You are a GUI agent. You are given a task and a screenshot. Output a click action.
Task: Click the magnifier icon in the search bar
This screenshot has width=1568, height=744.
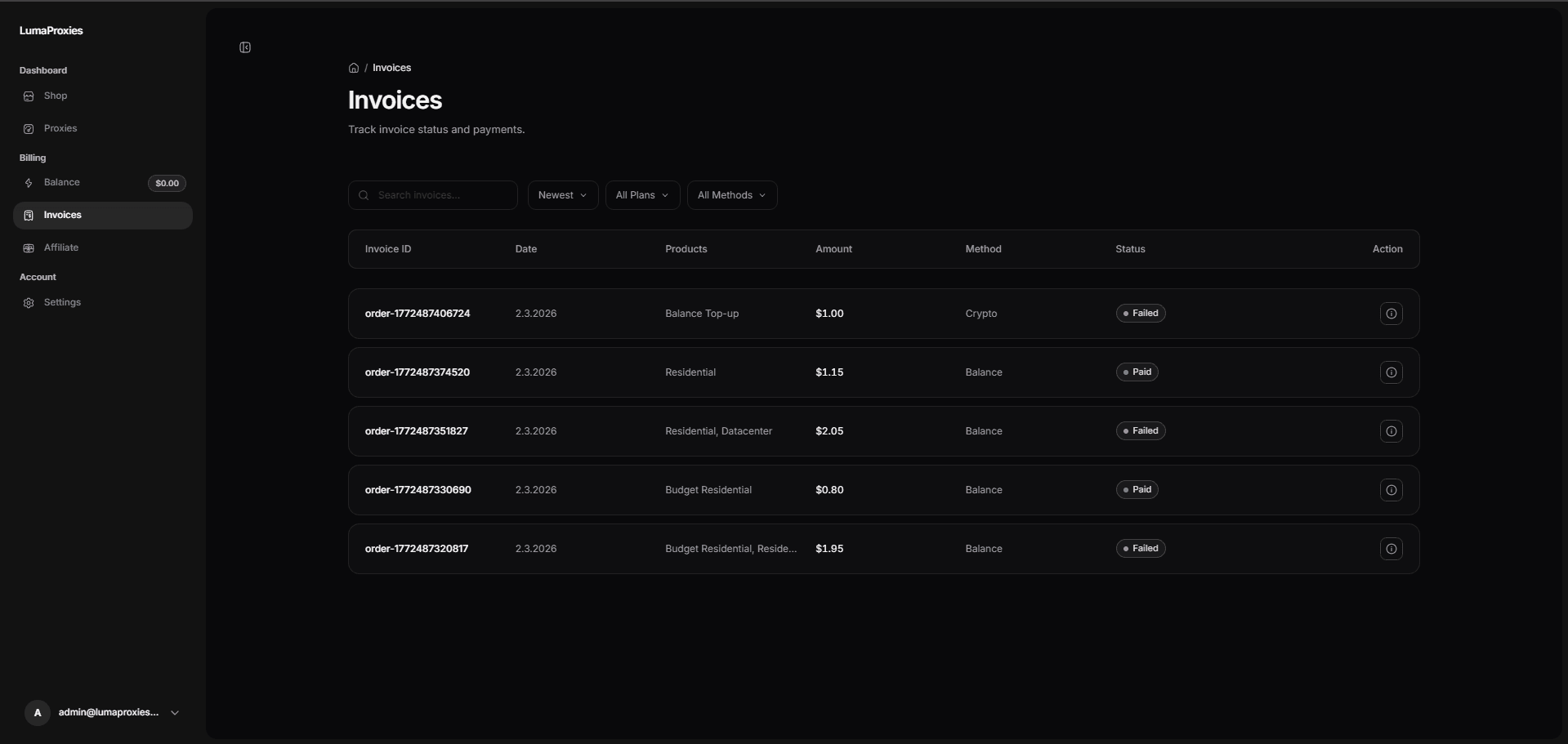(x=364, y=194)
